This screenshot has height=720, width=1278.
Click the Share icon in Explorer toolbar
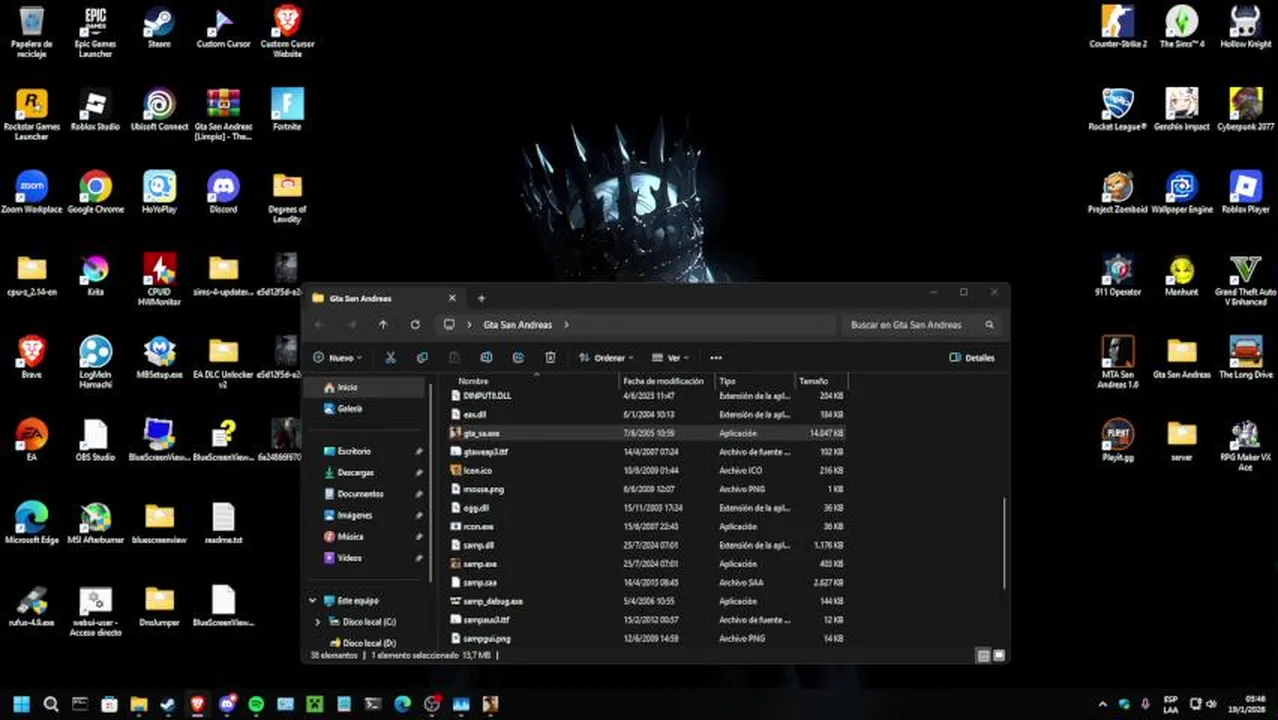[518, 357]
